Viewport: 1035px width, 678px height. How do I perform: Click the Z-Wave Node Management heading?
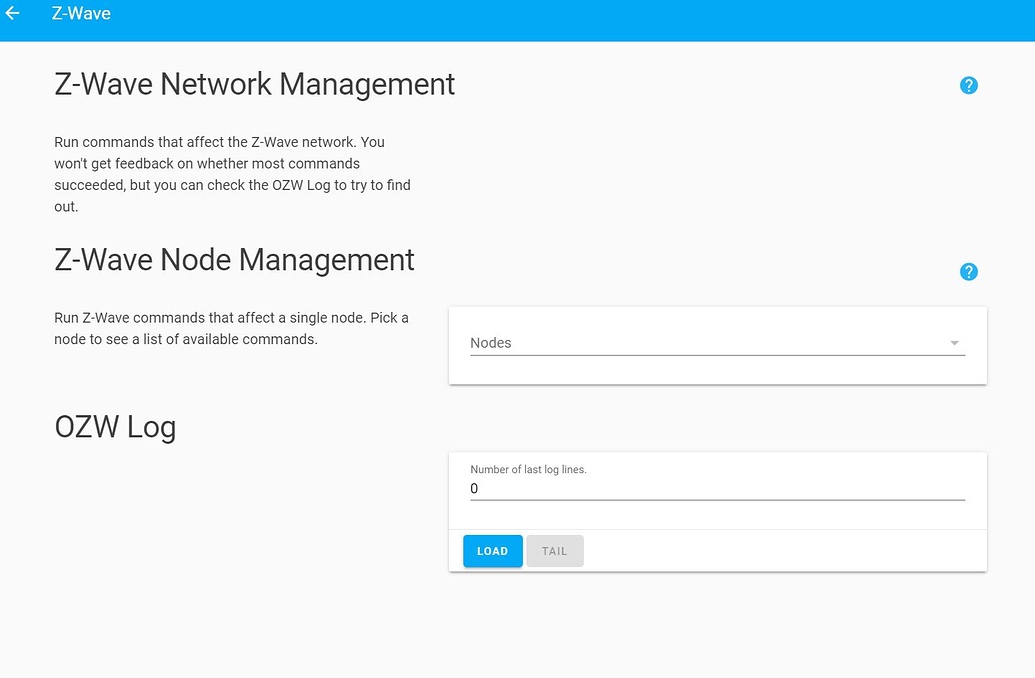pyautogui.click(x=234, y=261)
